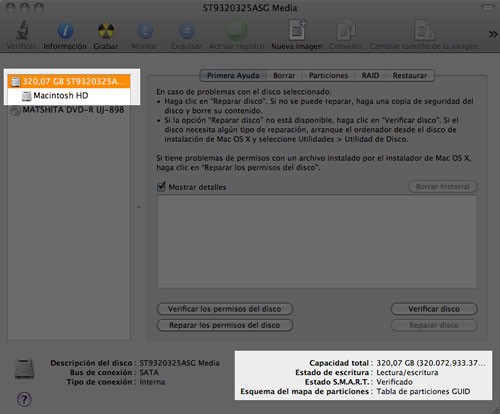Viewport: 500px width, 414px height.
Task: Toggle toolbar with the top-right pill button
Action: click(x=488, y=8)
